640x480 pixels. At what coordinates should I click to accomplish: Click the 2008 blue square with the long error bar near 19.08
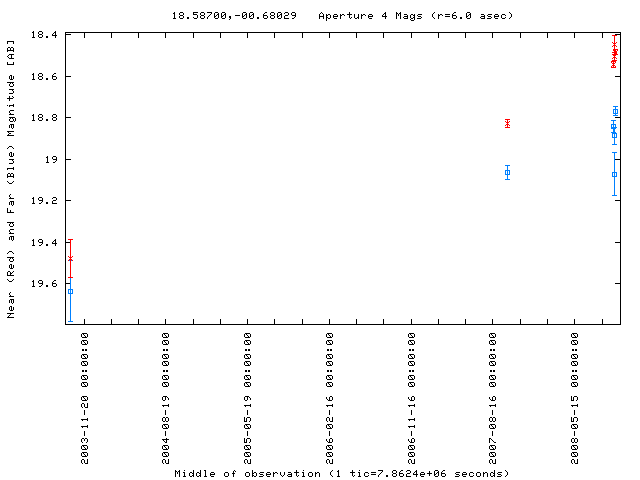coord(614,175)
